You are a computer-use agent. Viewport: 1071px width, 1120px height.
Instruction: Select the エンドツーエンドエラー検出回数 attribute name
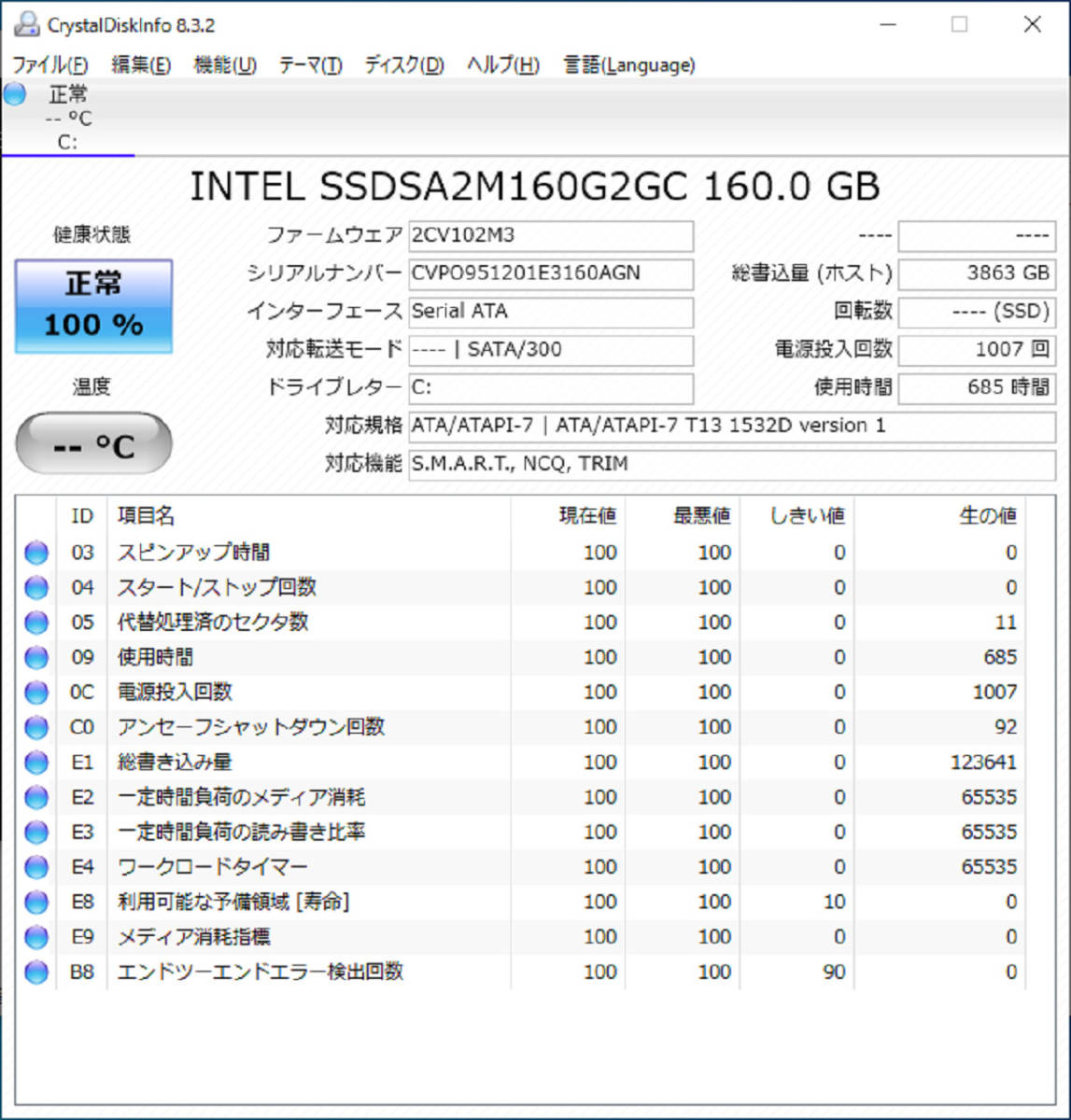261,972
